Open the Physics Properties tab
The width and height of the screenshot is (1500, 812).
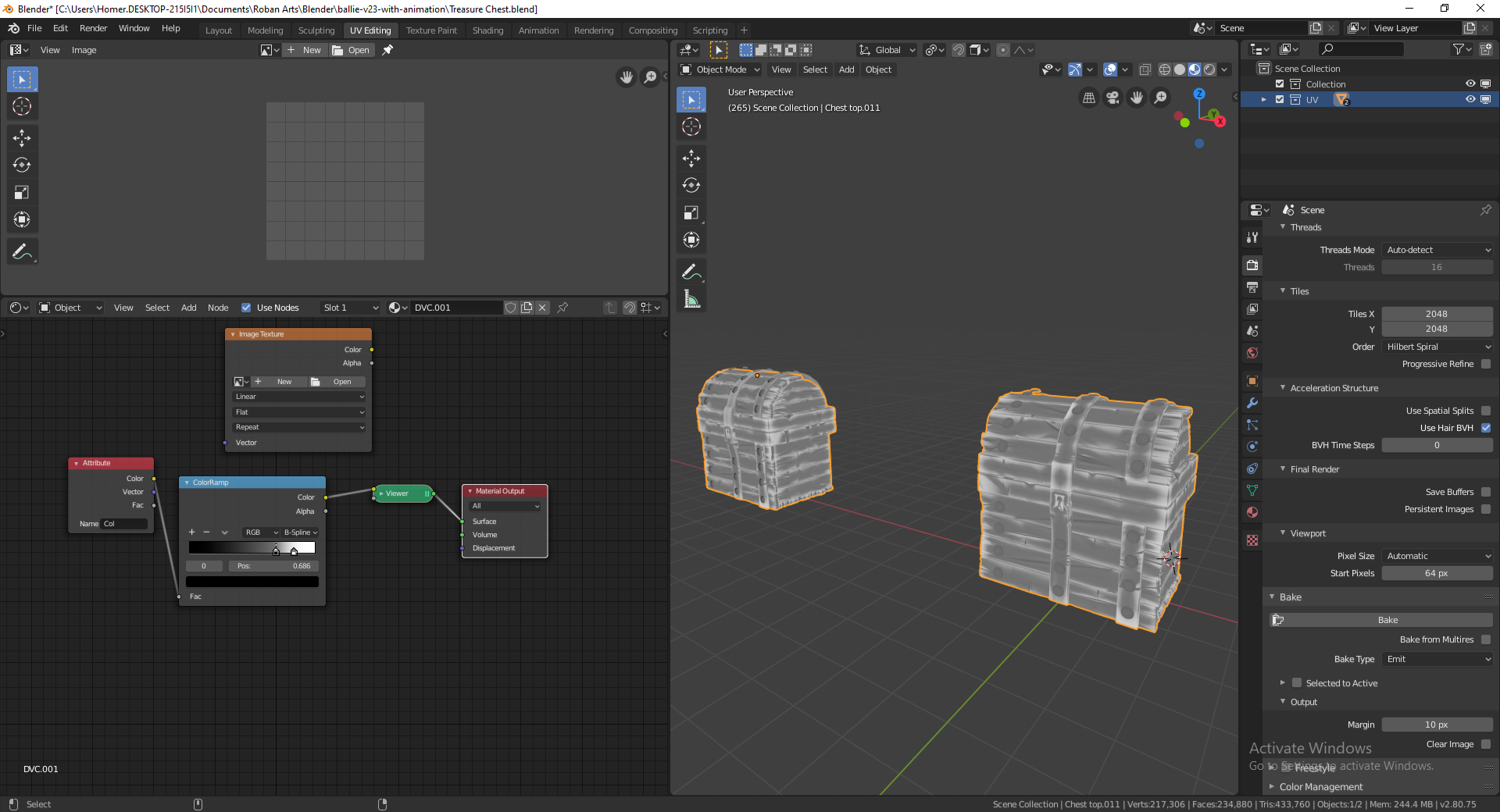point(1252,447)
